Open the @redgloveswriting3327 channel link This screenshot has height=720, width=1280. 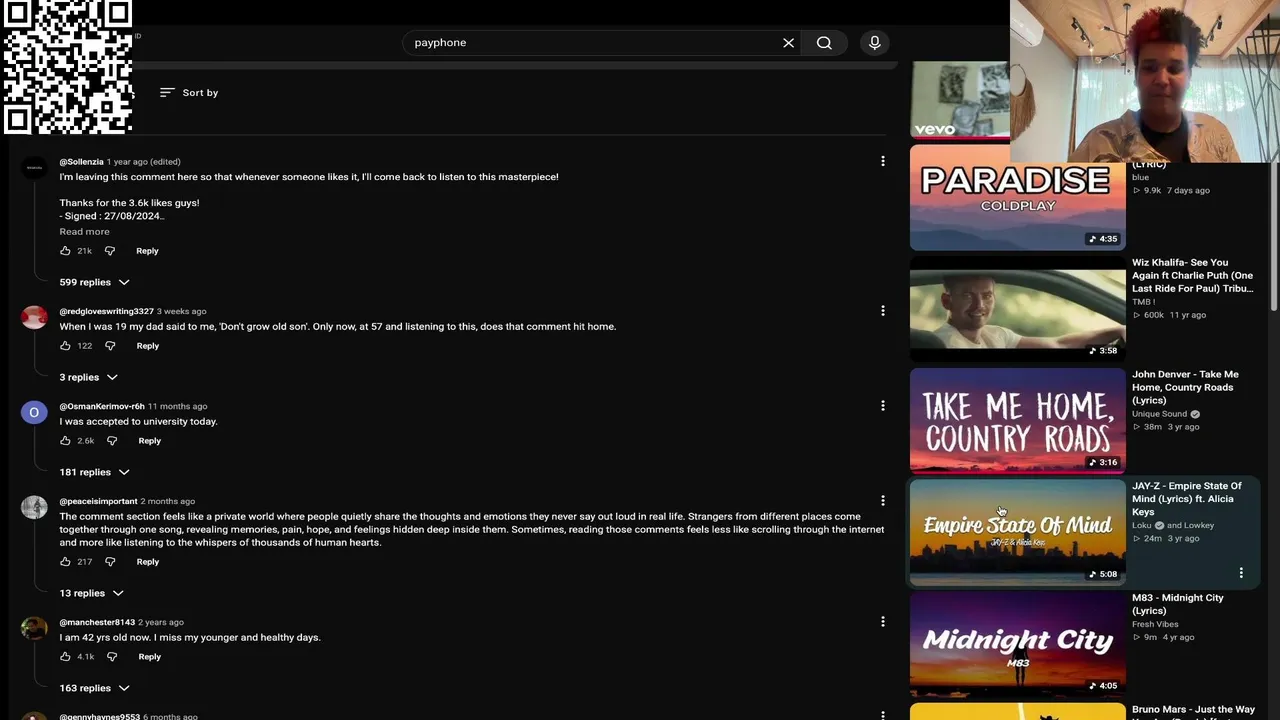point(106,312)
